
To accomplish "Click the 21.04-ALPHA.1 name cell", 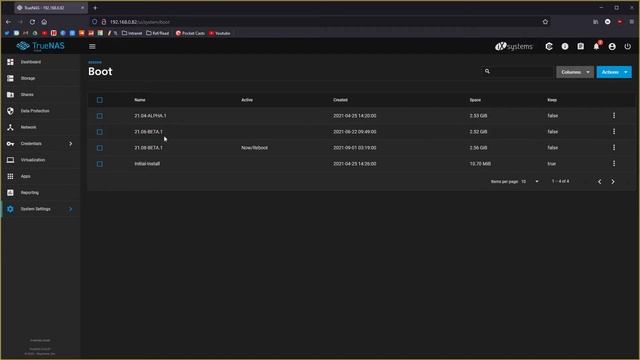I will (x=150, y=116).
